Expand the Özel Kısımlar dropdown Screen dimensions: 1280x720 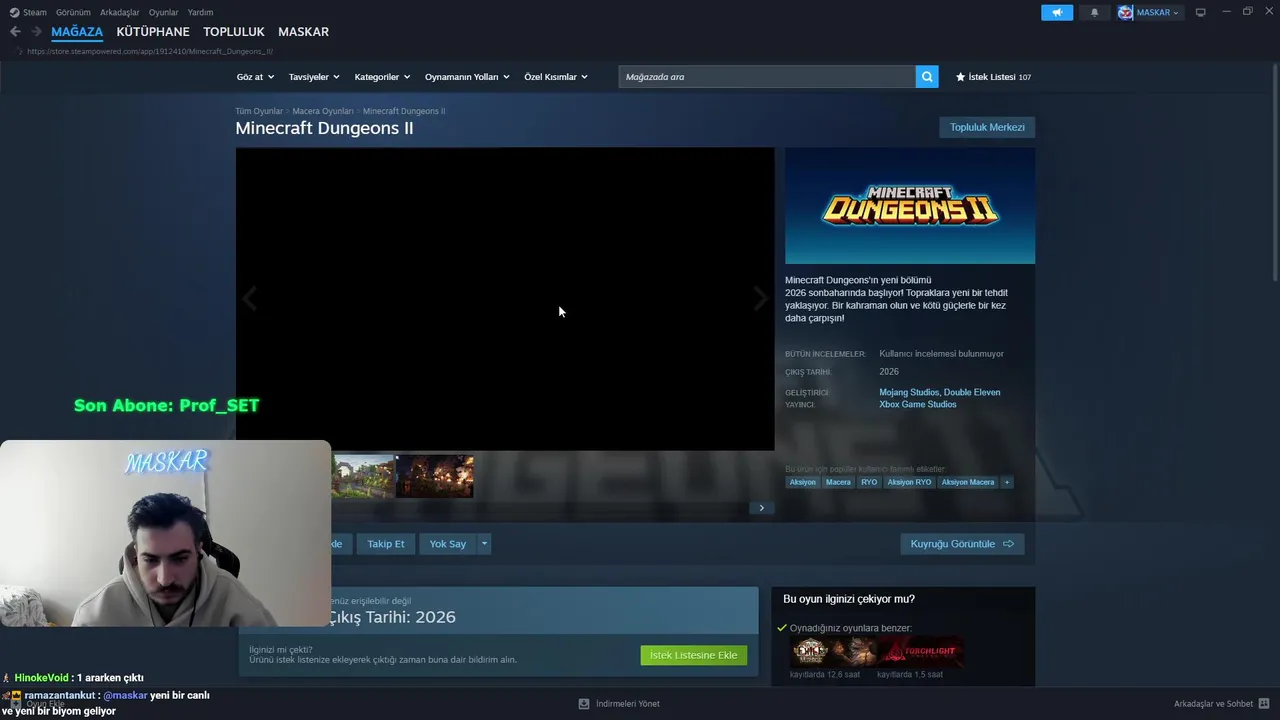tap(556, 77)
